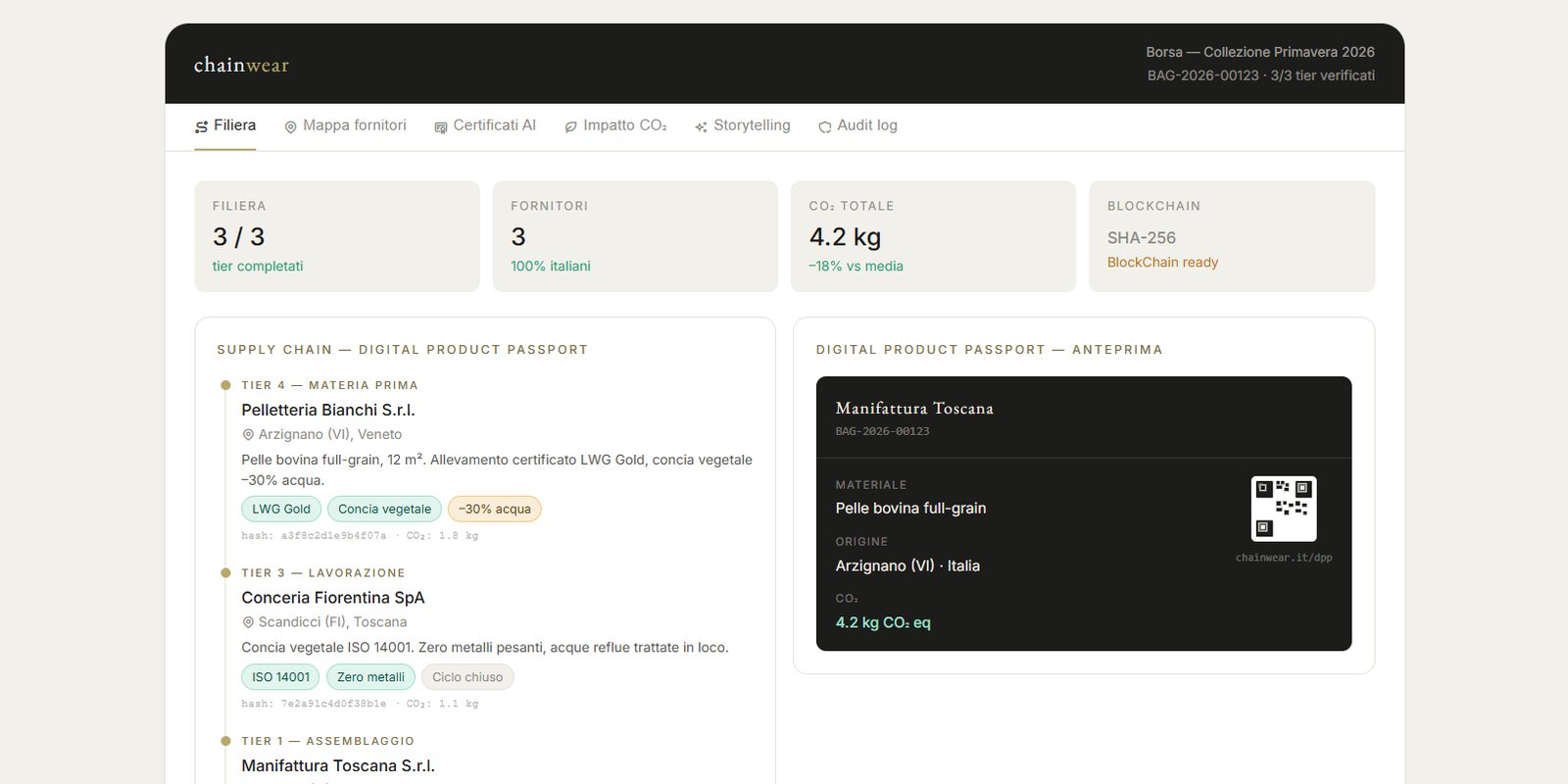The height and width of the screenshot is (784, 1568).
Task: Switch to the Mappa fornitori tab
Action: point(345,126)
